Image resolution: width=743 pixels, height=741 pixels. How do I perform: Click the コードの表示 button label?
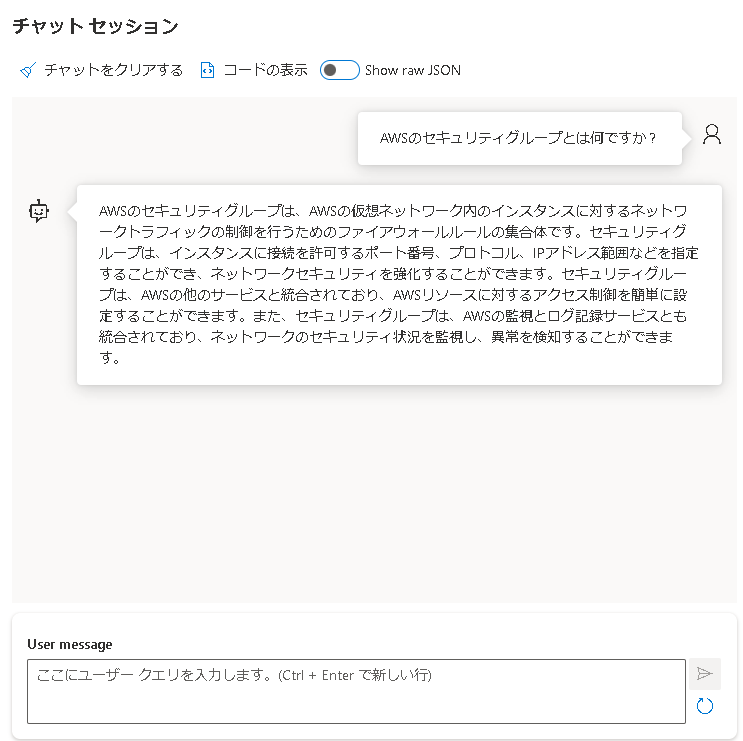[265, 70]
